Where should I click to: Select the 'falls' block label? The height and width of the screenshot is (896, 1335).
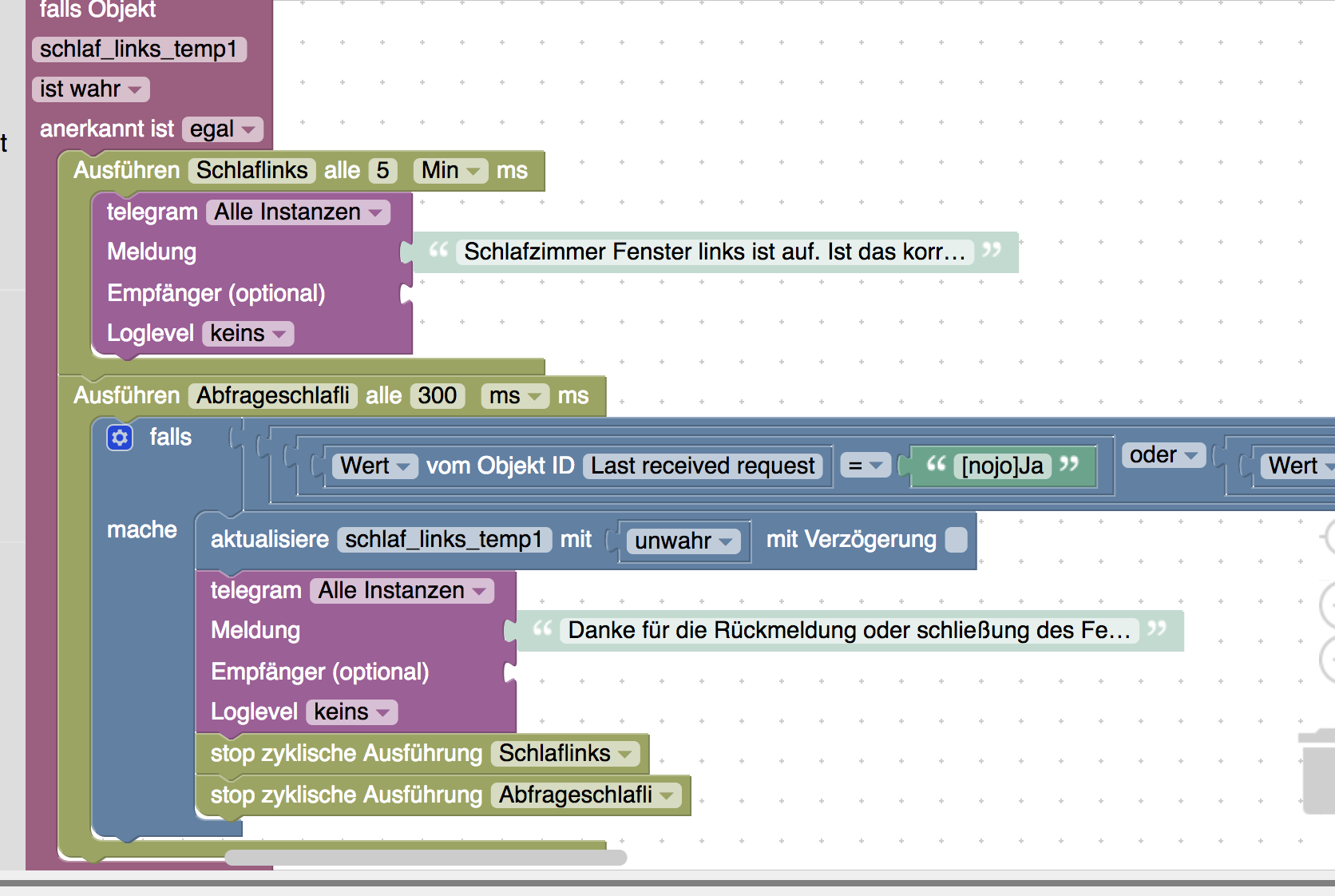[x=170, y=438]
